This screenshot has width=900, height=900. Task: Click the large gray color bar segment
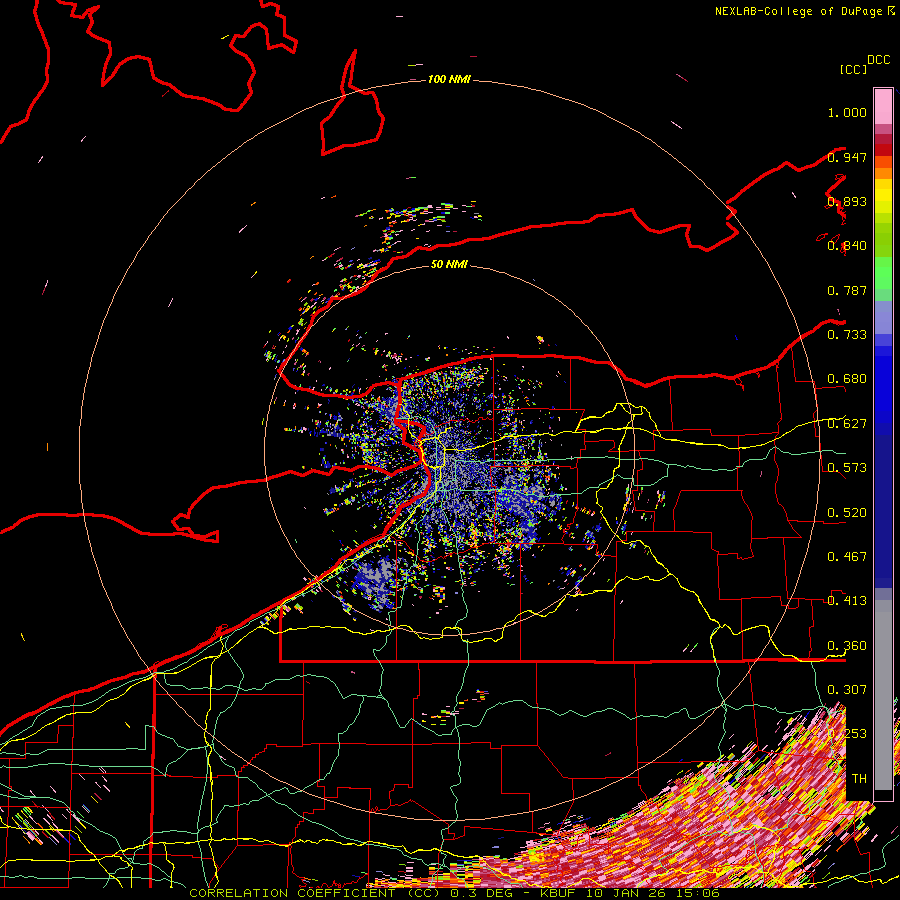(883, 695)
